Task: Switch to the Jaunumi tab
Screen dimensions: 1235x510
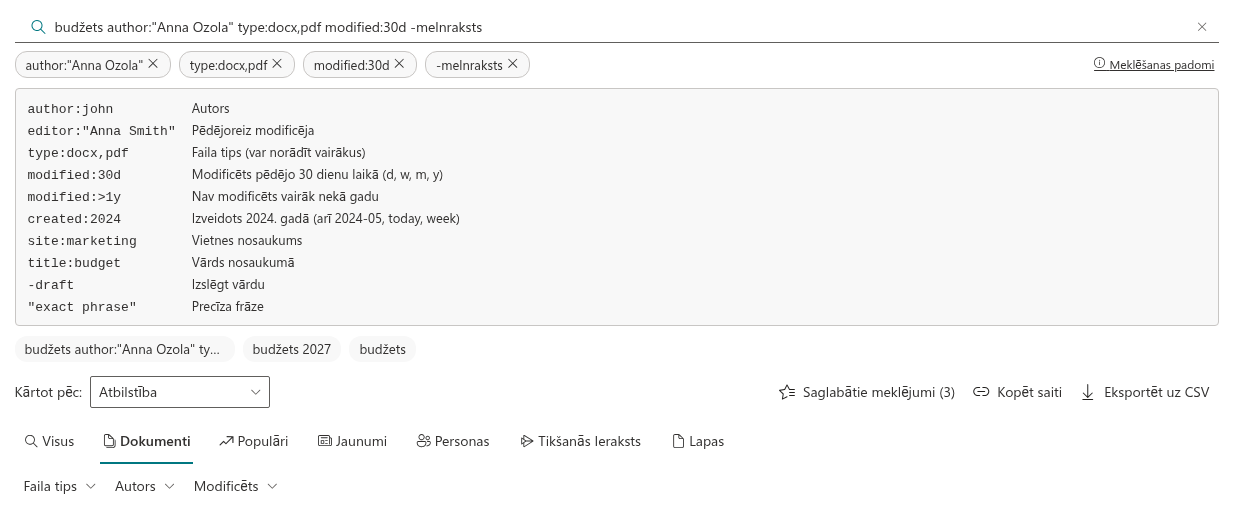Action: click(x=352, y=441)
